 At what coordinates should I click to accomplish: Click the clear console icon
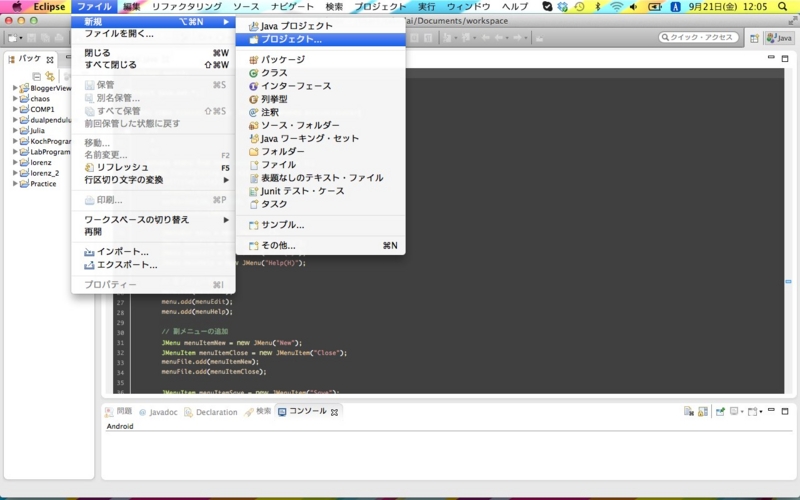pyautogui.click(x=689, y=412)
